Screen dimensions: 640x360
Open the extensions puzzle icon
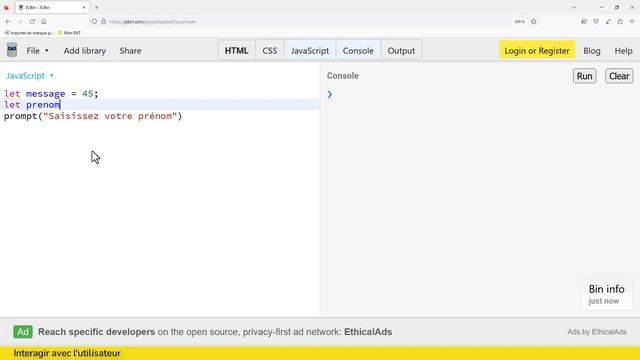620,22
